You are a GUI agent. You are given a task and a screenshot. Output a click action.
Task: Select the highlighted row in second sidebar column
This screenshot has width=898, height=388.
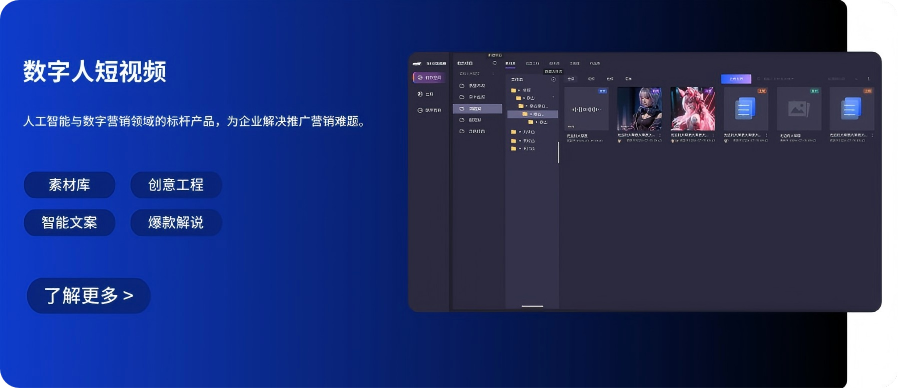click(x=477, y=108)
